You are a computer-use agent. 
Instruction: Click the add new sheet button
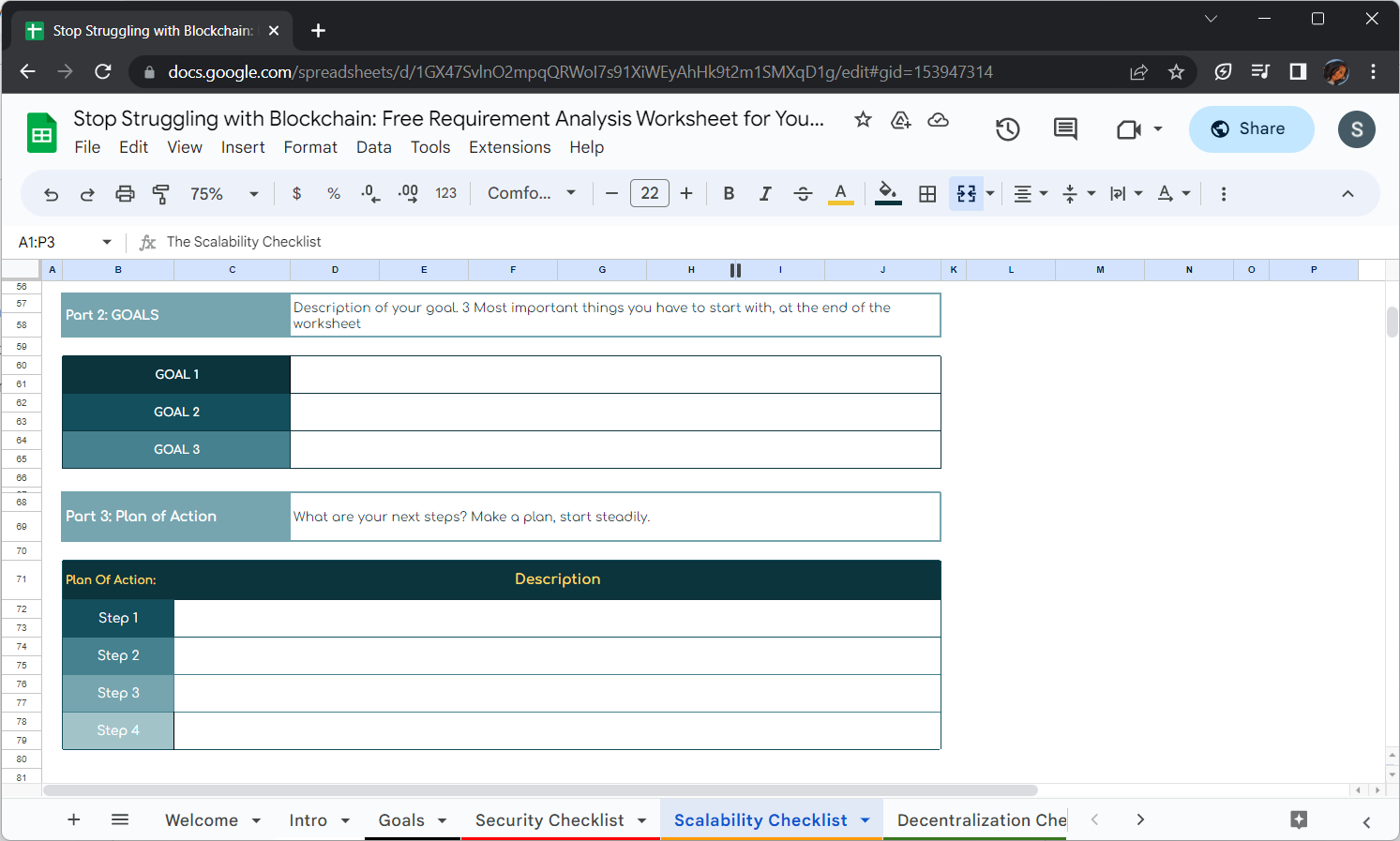tap(74, 820)
